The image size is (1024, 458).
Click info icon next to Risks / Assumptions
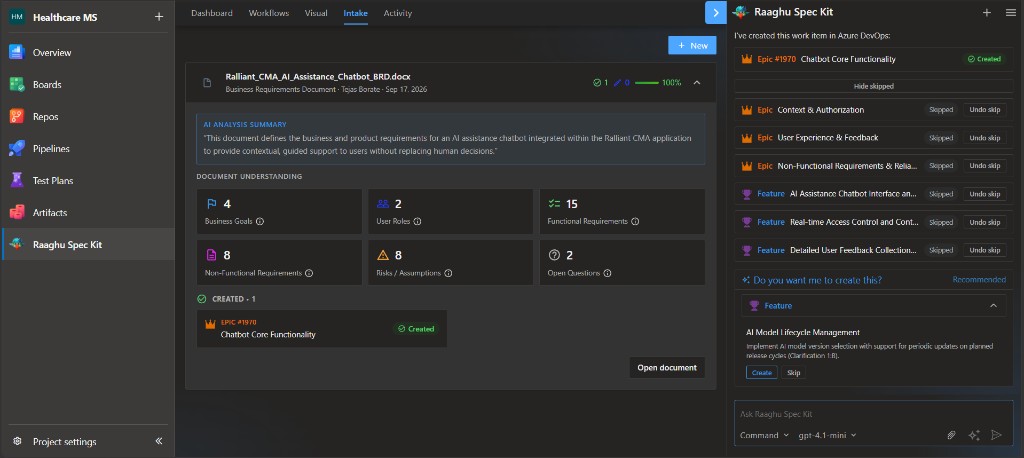(x=448, y=273)
